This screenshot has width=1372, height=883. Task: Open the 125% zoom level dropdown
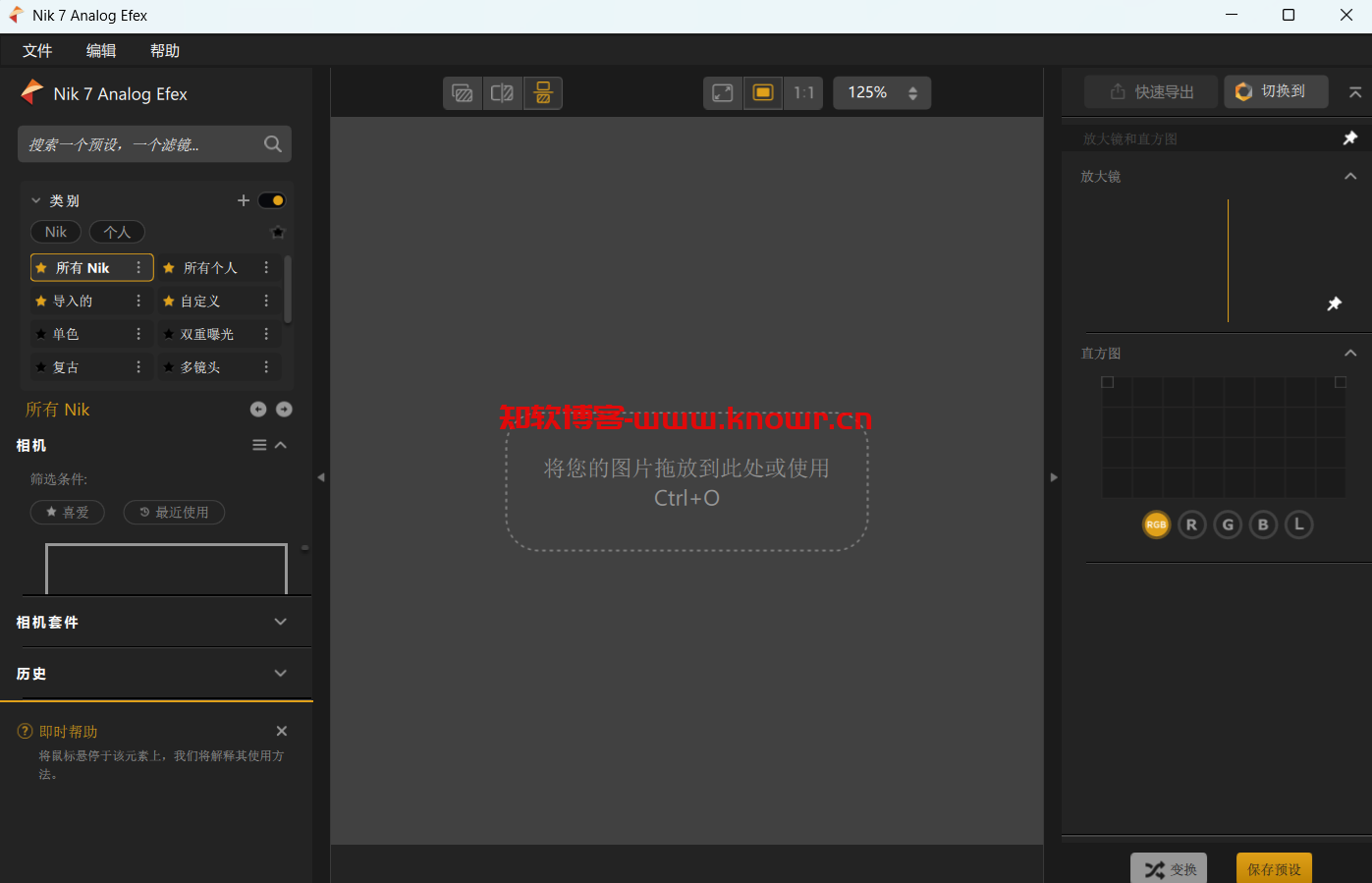[882, 93]
